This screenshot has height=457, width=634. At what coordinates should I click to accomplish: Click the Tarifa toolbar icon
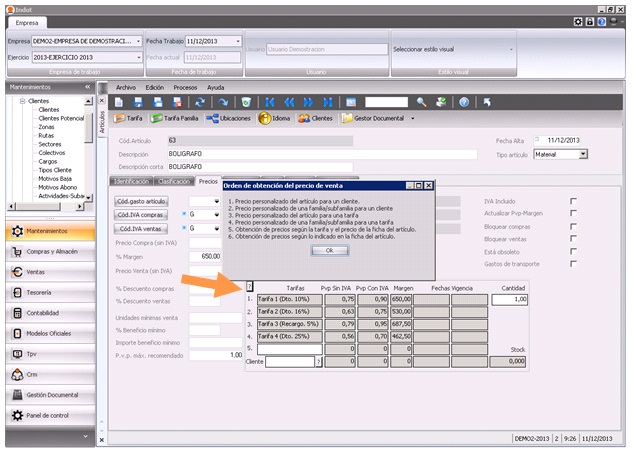(x=128, y=118)
